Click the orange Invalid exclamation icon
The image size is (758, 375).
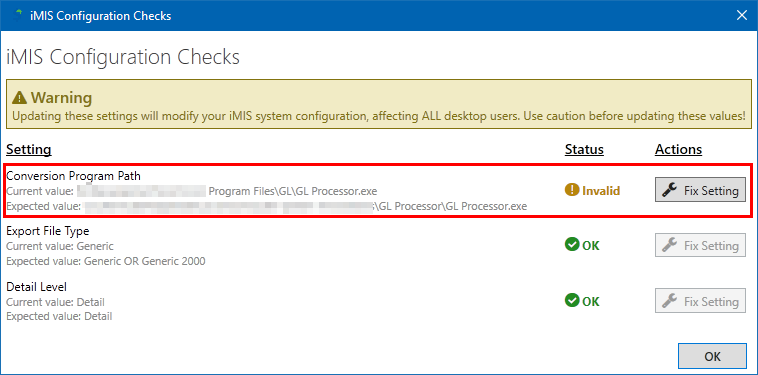[571, 190]
